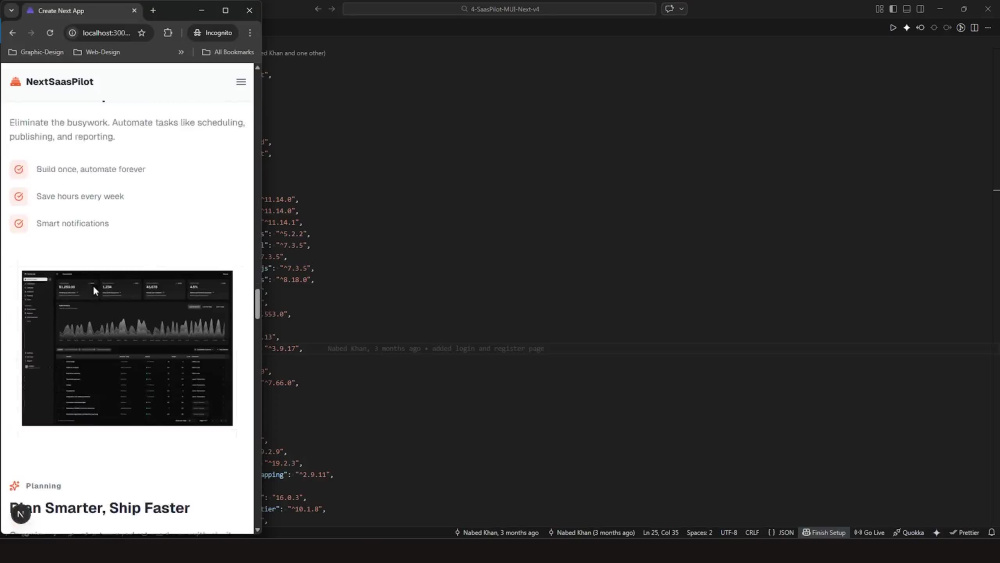The image size is (1000, 563).
Task: Split the editor to the right
Action: (x=974, y=27)
